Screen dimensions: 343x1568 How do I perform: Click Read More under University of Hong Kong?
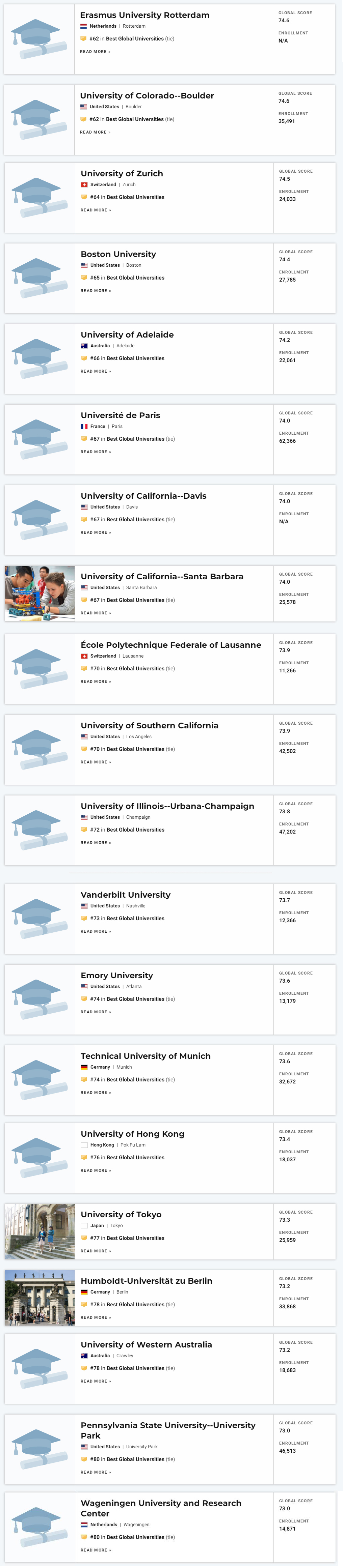(96, 1170)
